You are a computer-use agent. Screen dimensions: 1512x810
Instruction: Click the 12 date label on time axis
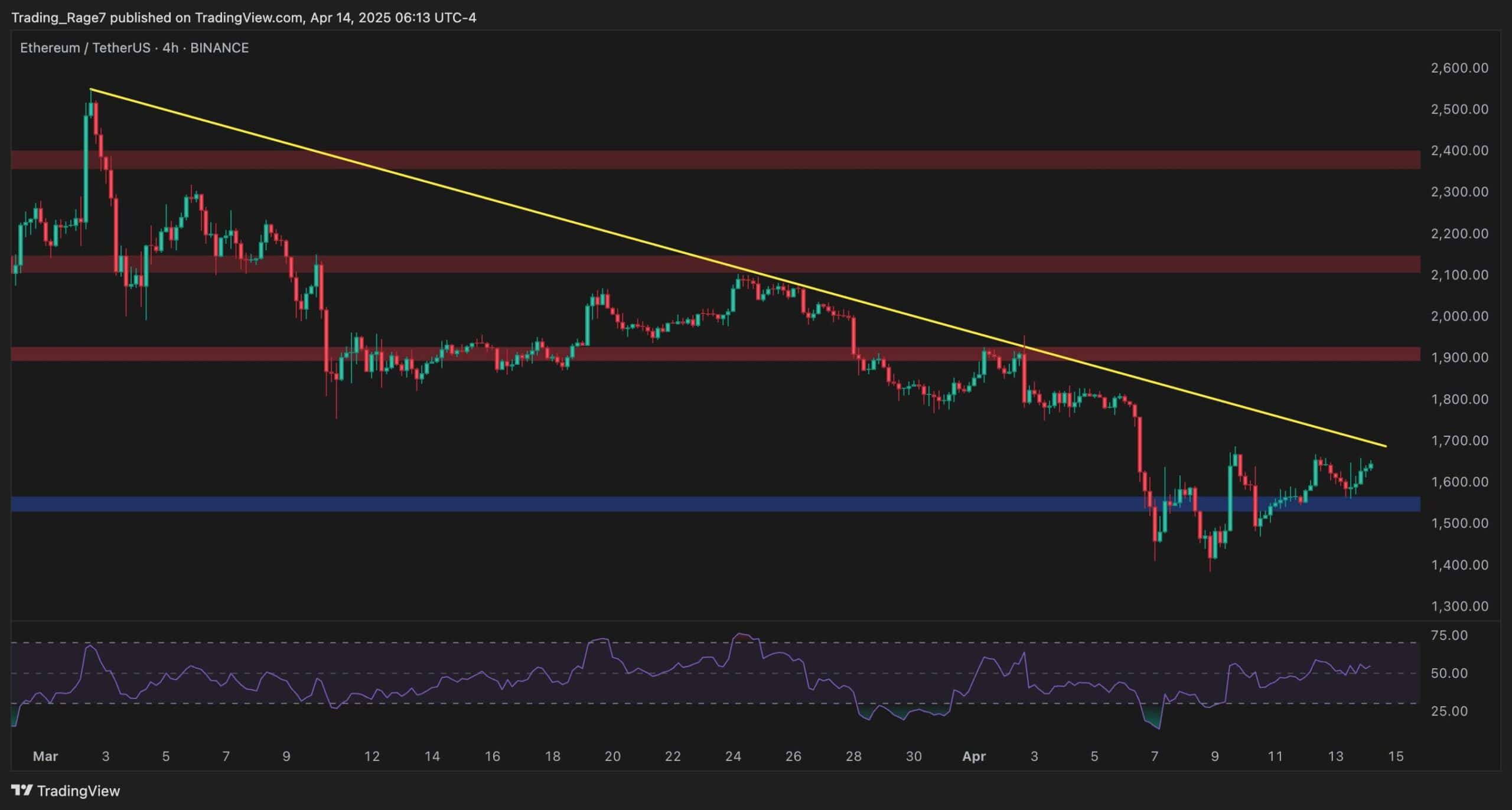tap(372, 756)
